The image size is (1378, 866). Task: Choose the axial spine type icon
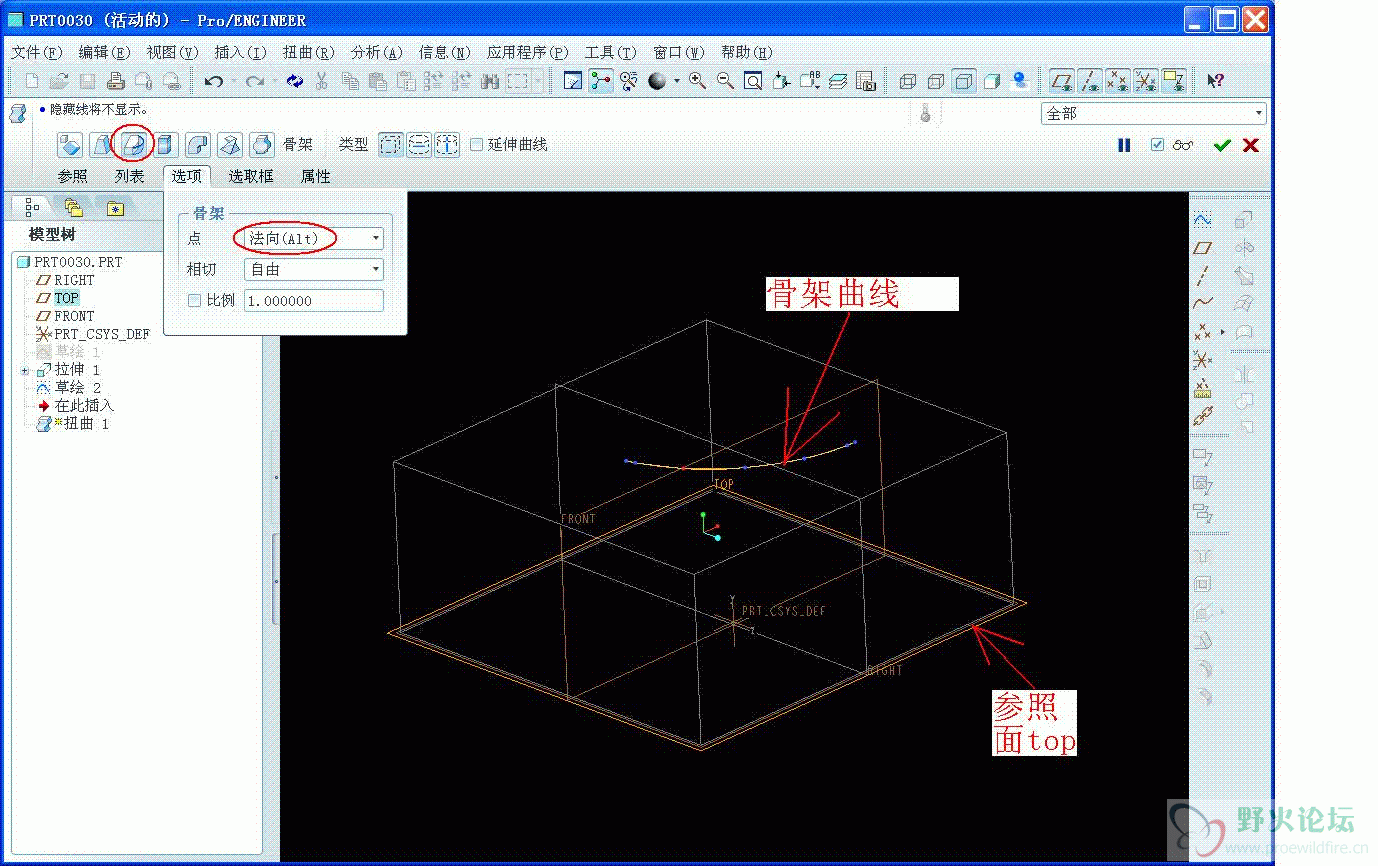[x=447, y=145]
